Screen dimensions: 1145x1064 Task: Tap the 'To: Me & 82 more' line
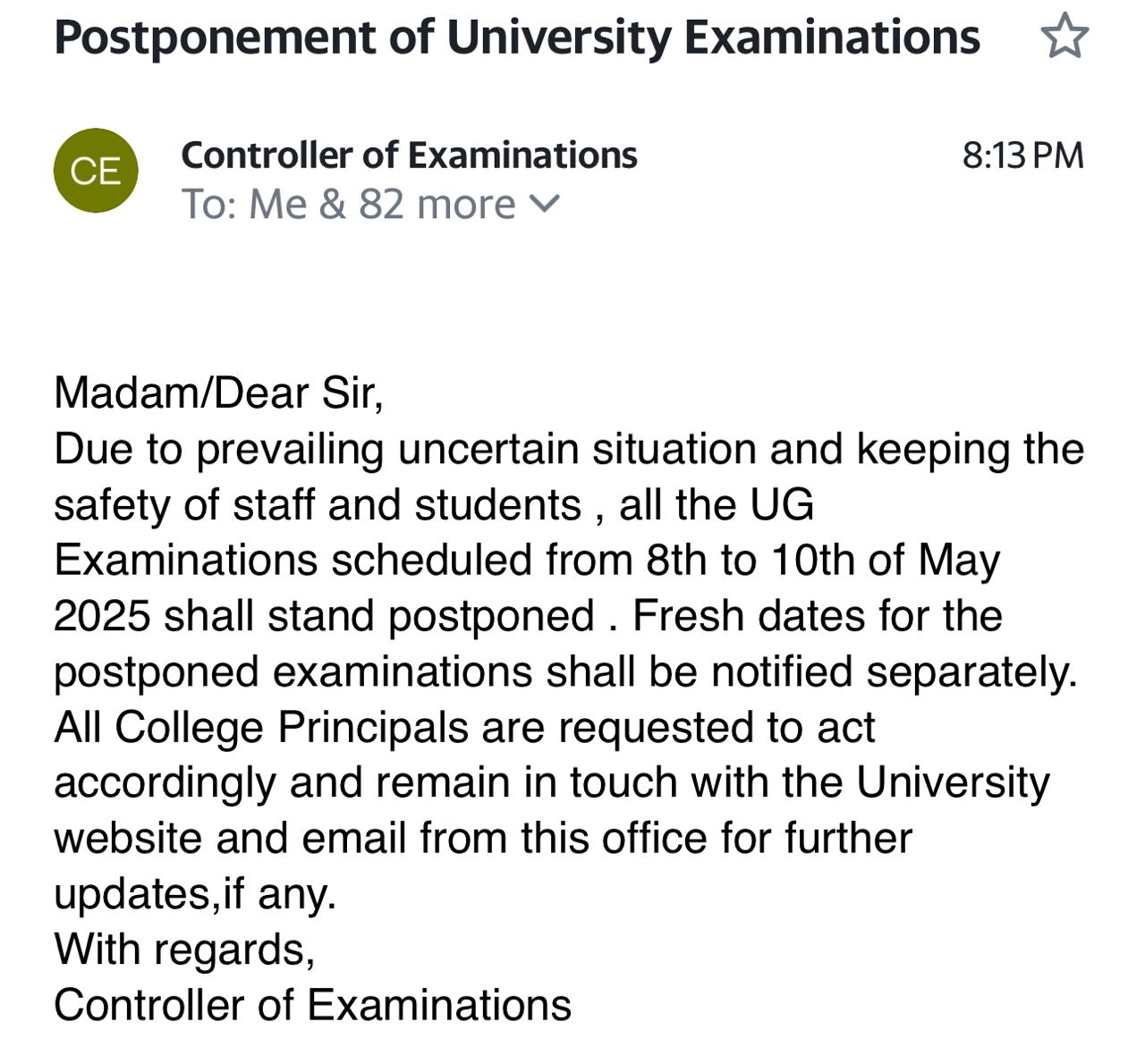coord(370,204)
